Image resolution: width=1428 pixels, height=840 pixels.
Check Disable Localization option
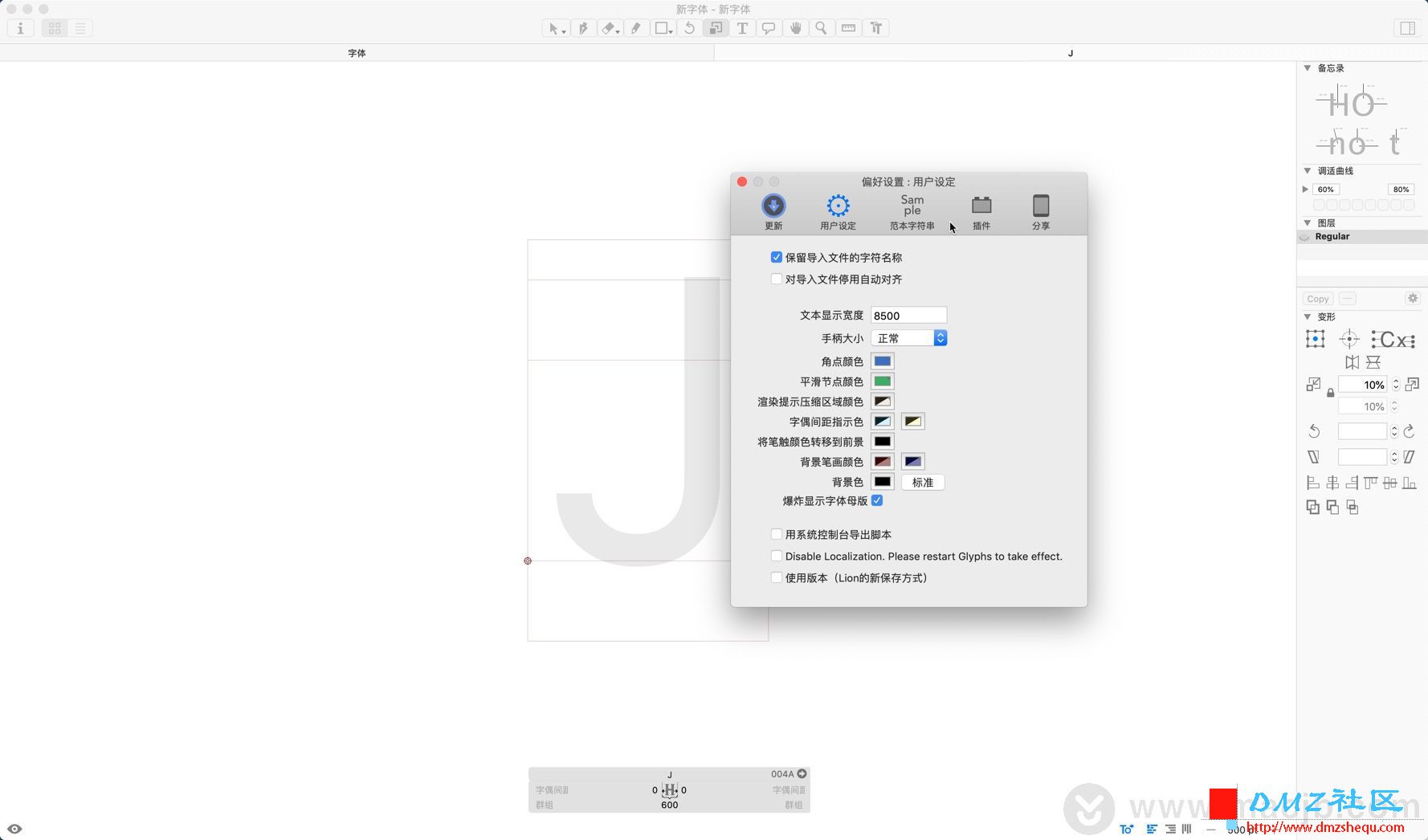pyautogui.click(x=776, y=556)
